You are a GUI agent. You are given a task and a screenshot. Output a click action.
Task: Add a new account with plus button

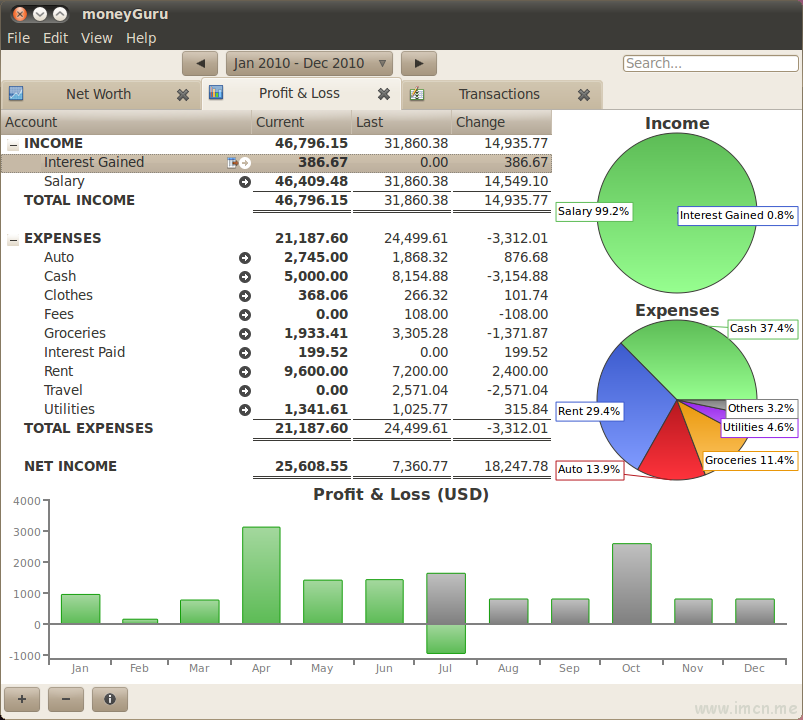coord(22,699)
